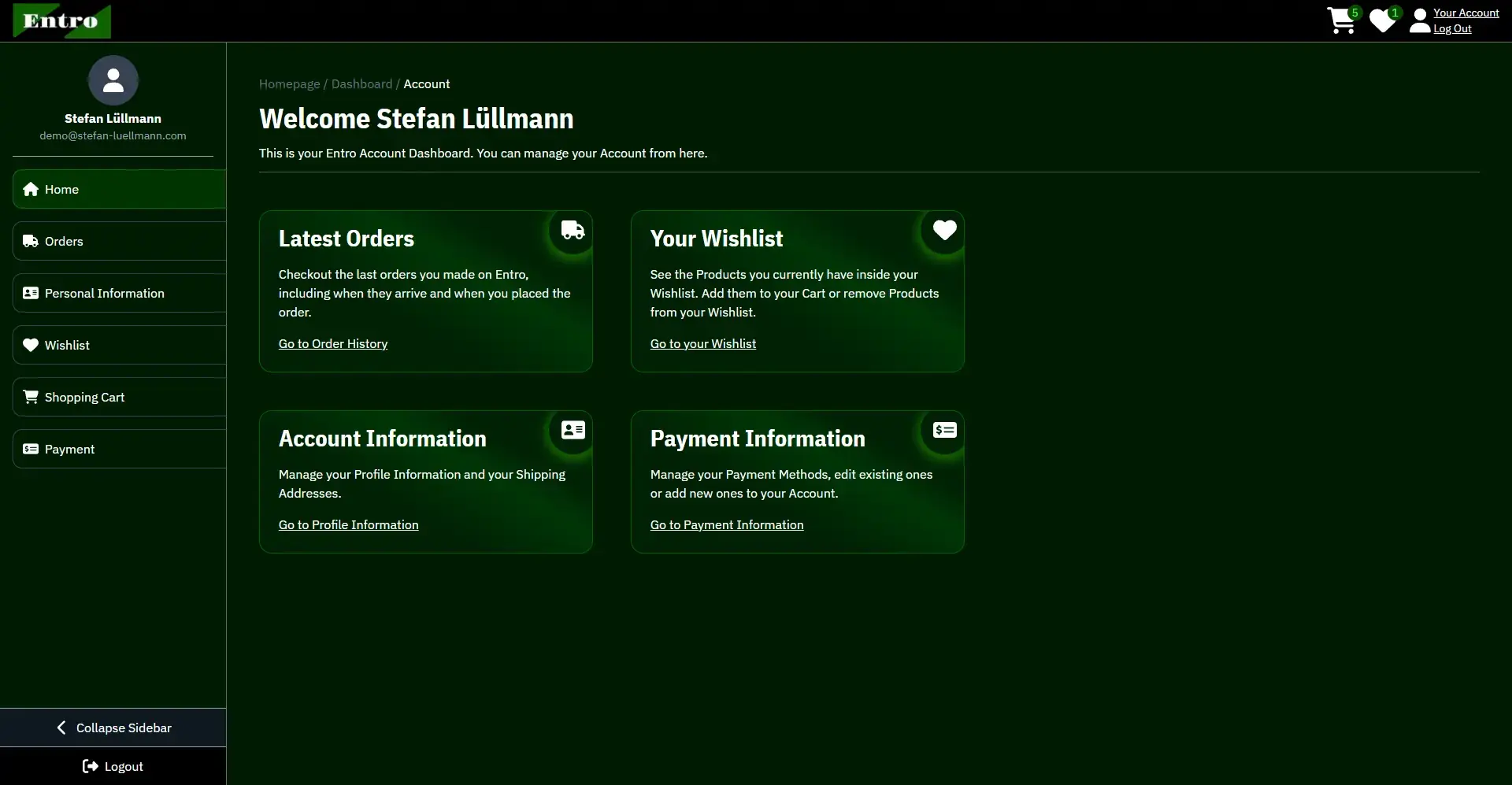Click the account avatar icon beside Your Account
Screen dimensions: 1512x785
coord(1419,20)
